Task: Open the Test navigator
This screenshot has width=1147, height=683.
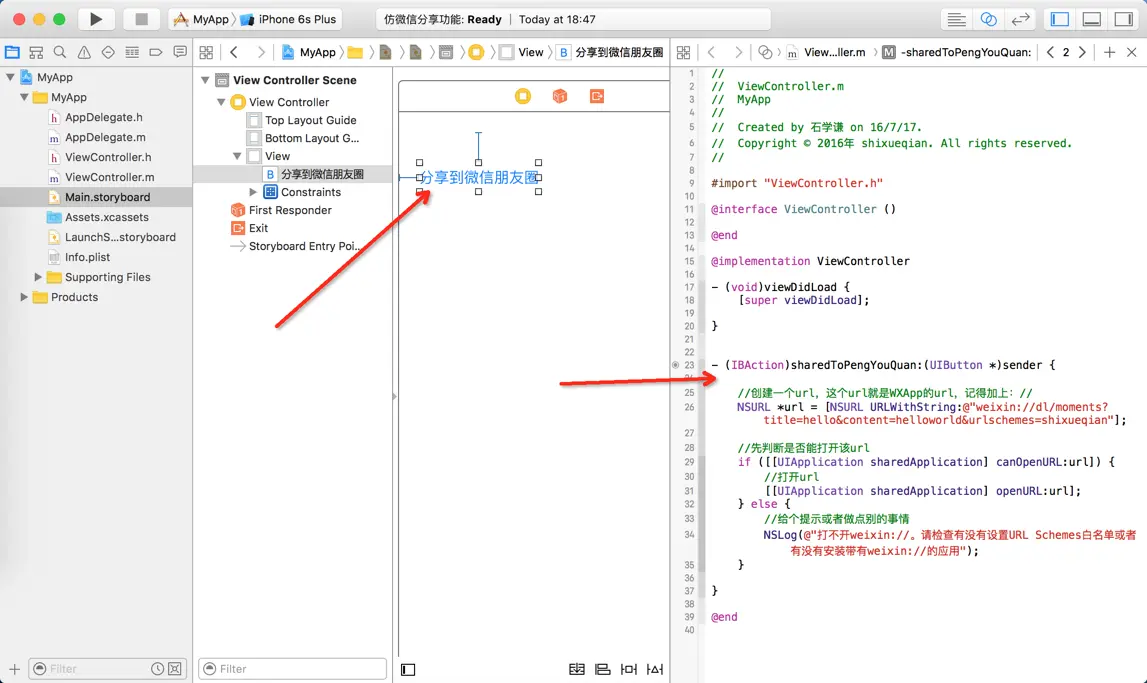Action: pyautogui.click(x=108, y=52)
